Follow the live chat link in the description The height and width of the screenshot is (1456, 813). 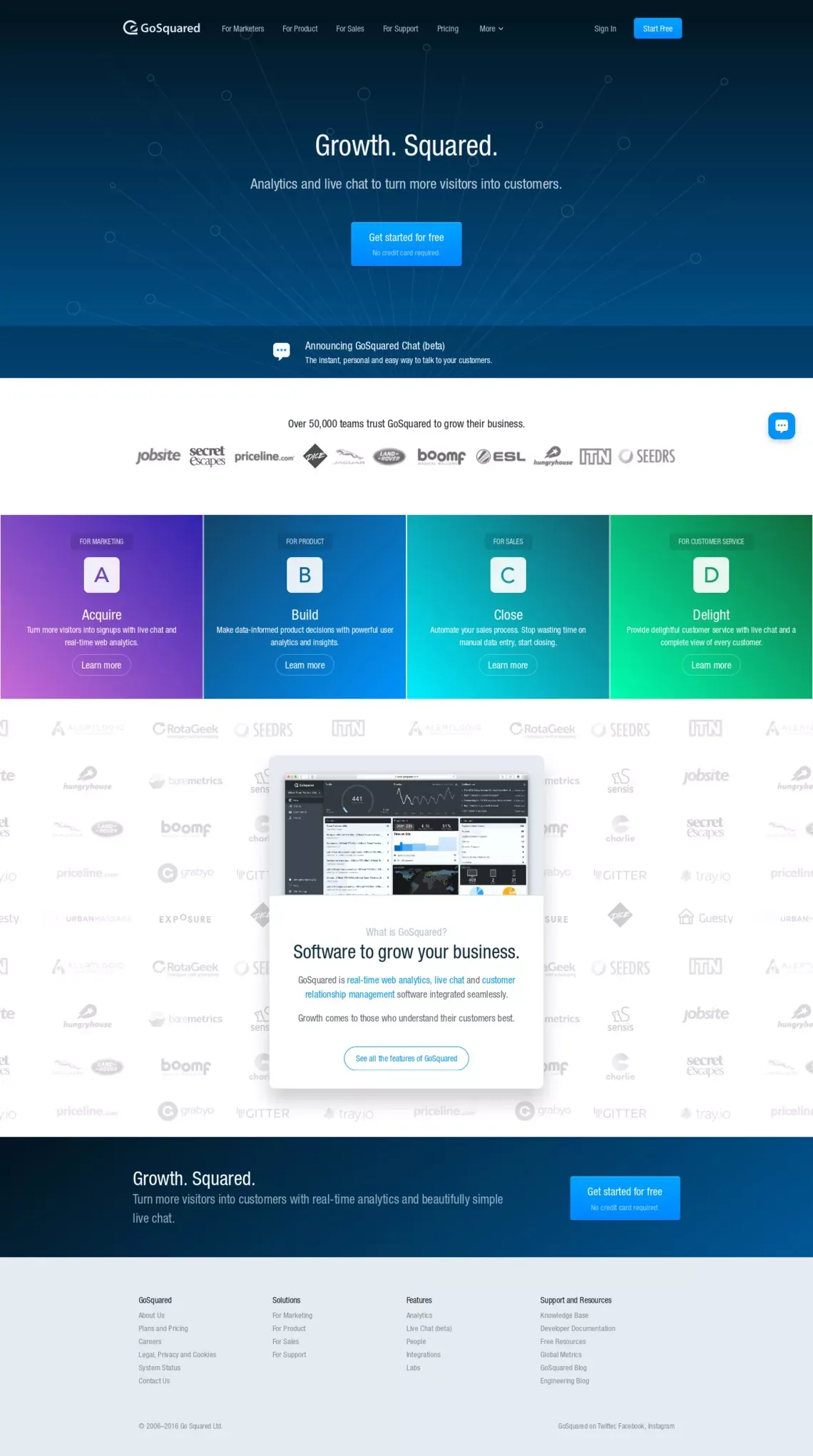point(449,980)
